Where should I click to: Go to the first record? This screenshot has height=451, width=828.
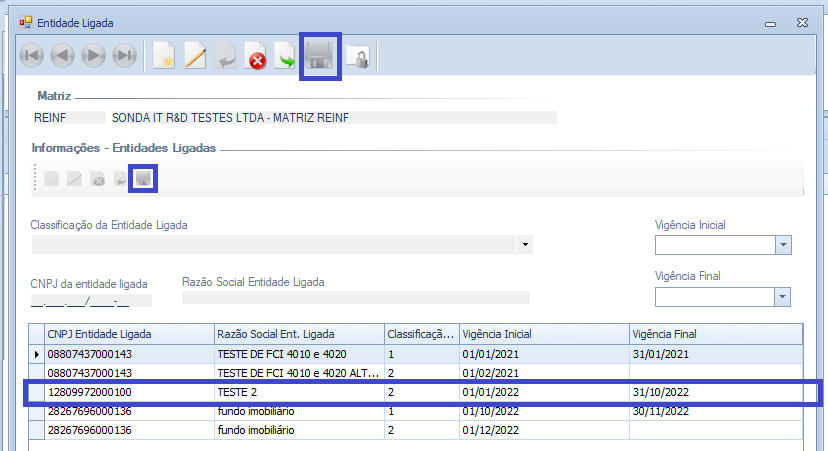coord(32,56)
